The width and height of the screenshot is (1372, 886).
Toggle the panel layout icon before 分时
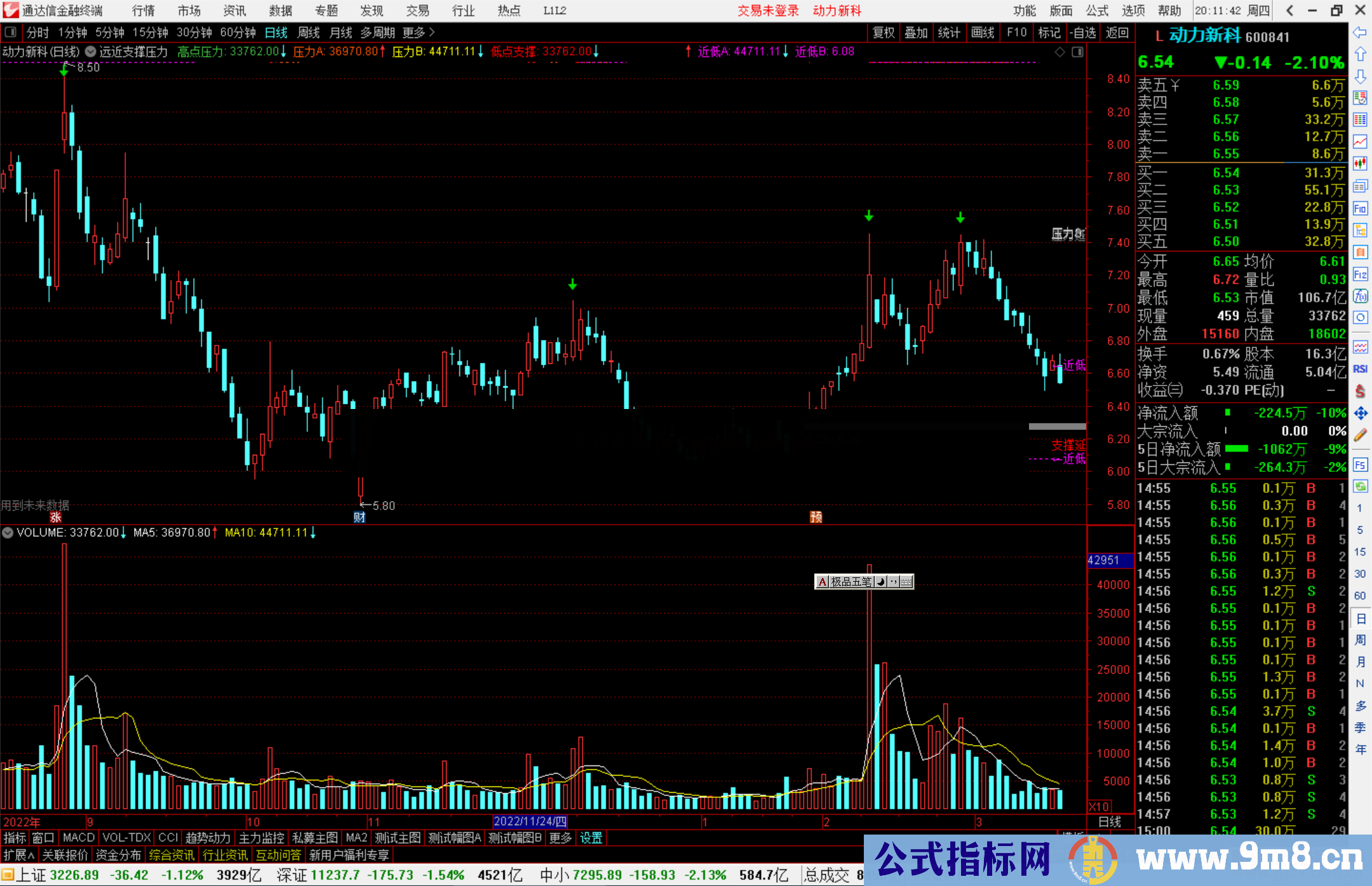[11, 32]
